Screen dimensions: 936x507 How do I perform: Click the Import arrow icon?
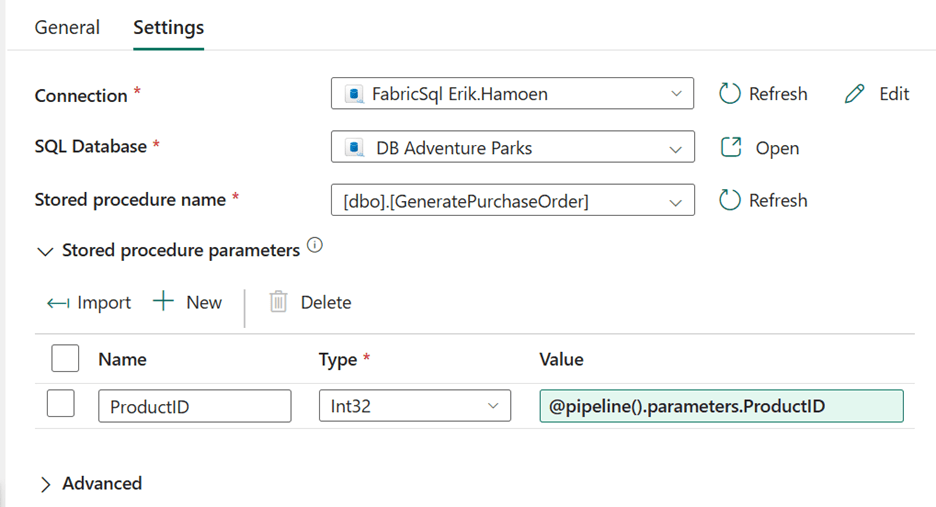tap(58, 303)
